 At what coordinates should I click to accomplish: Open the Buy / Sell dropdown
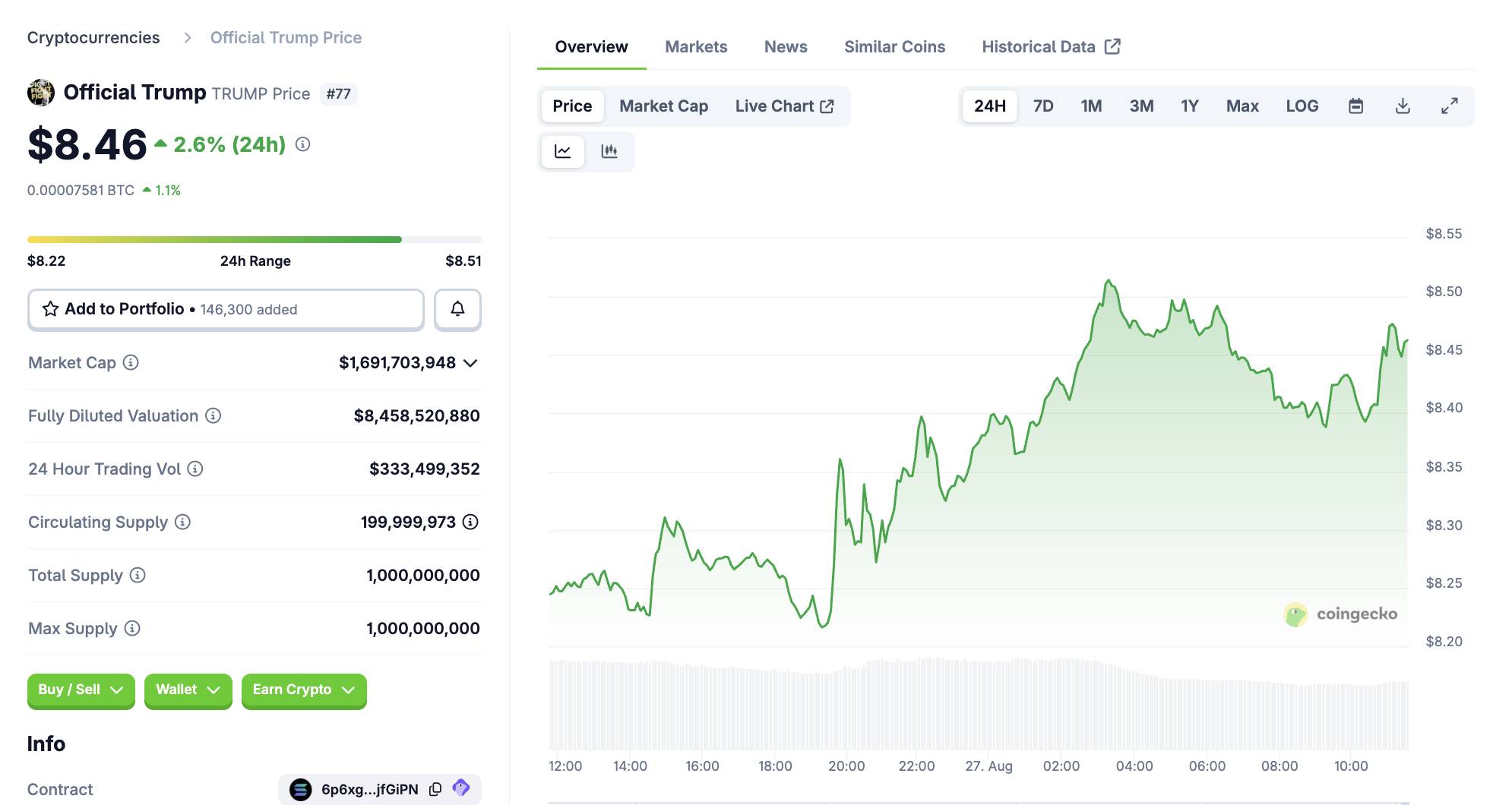click(81, 690)
